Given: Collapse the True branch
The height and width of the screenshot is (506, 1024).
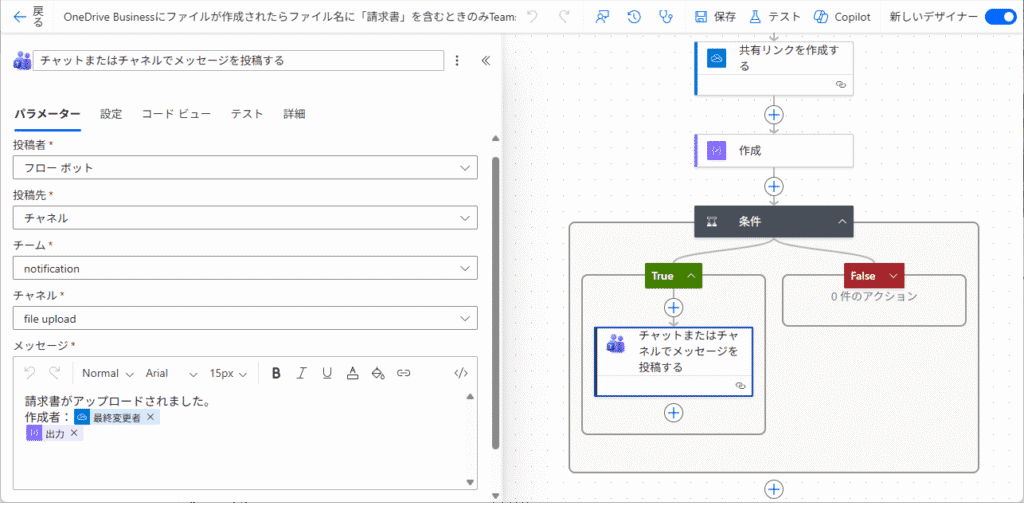Looking at the screenshot, I should coord(691,276).
